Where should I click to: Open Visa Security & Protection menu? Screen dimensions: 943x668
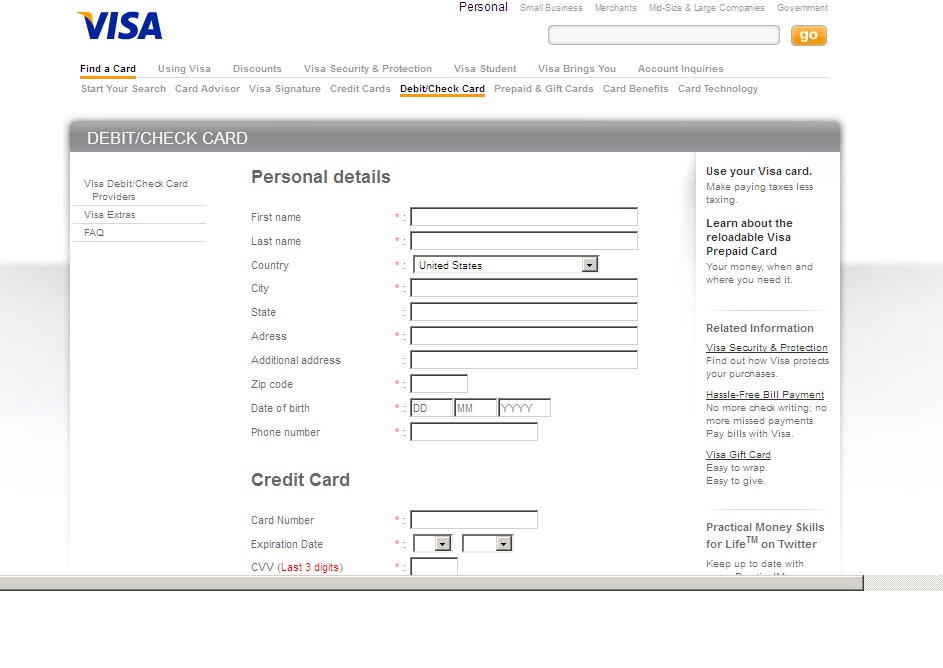[x=367, y=69]
